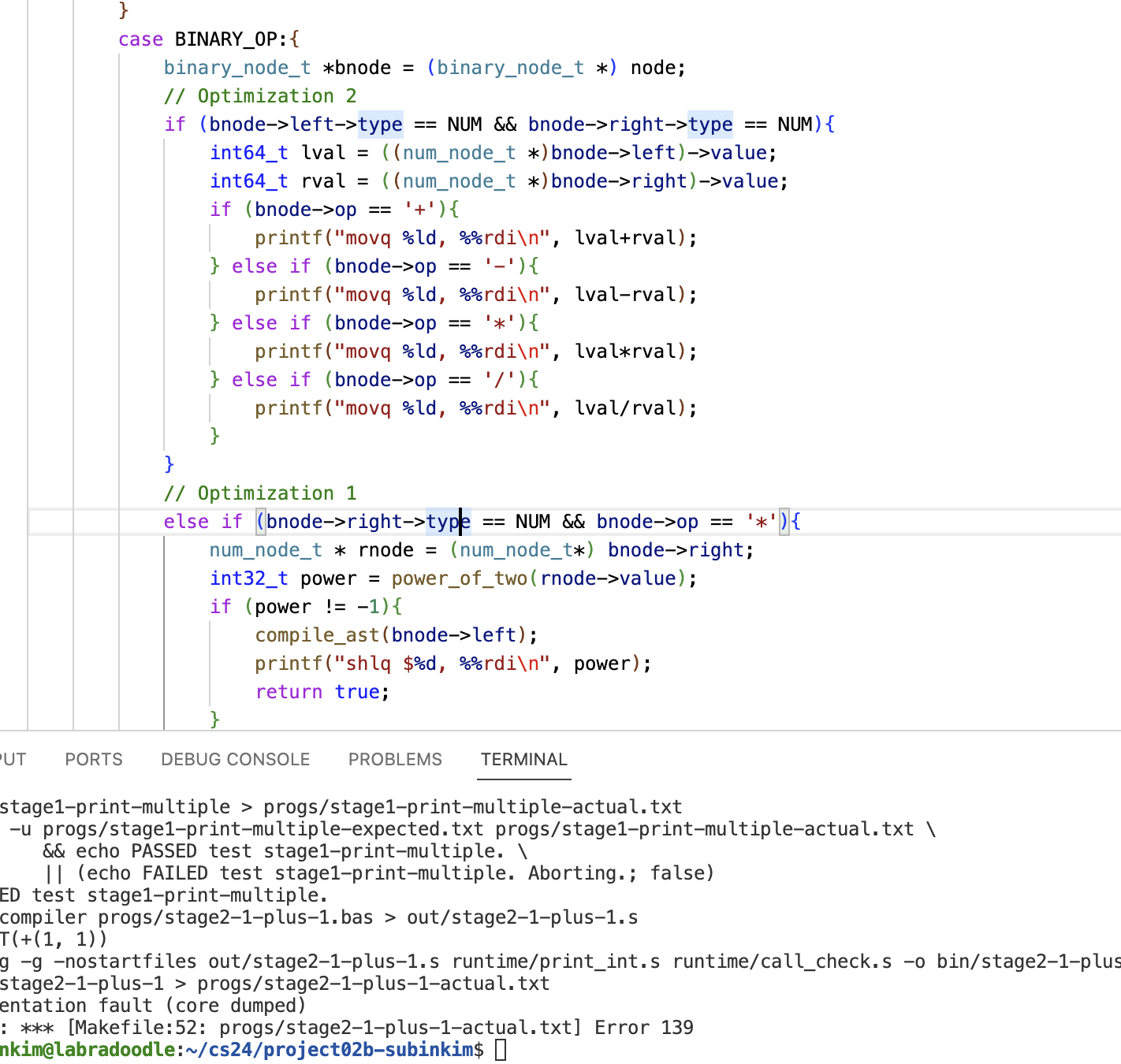Click the terminal prompt input cursor
The width and height of the screenshot is (1121, 1064).
coord(501,1050)
